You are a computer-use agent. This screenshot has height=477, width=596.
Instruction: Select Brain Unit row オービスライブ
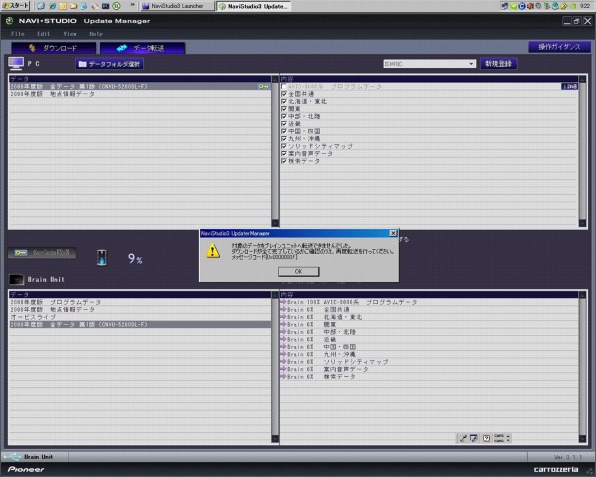(x=140, y=317)
